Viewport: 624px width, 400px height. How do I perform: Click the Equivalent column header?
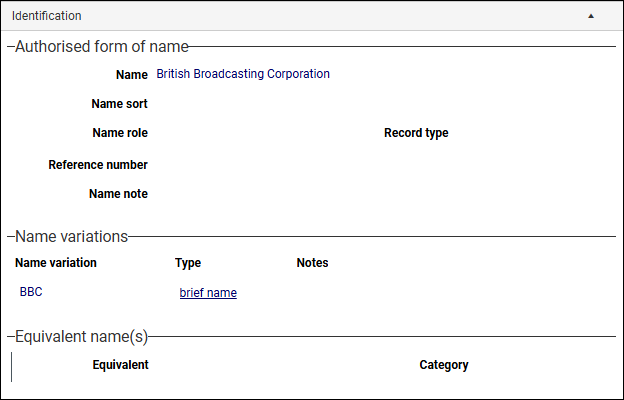(120, 365)
